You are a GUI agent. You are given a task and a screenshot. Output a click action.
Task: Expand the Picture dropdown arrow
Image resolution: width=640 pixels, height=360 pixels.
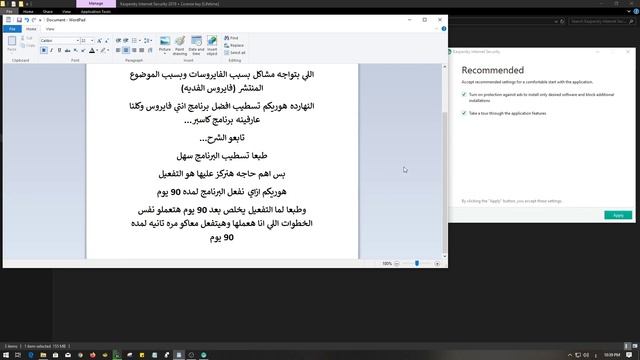(165, 53)
